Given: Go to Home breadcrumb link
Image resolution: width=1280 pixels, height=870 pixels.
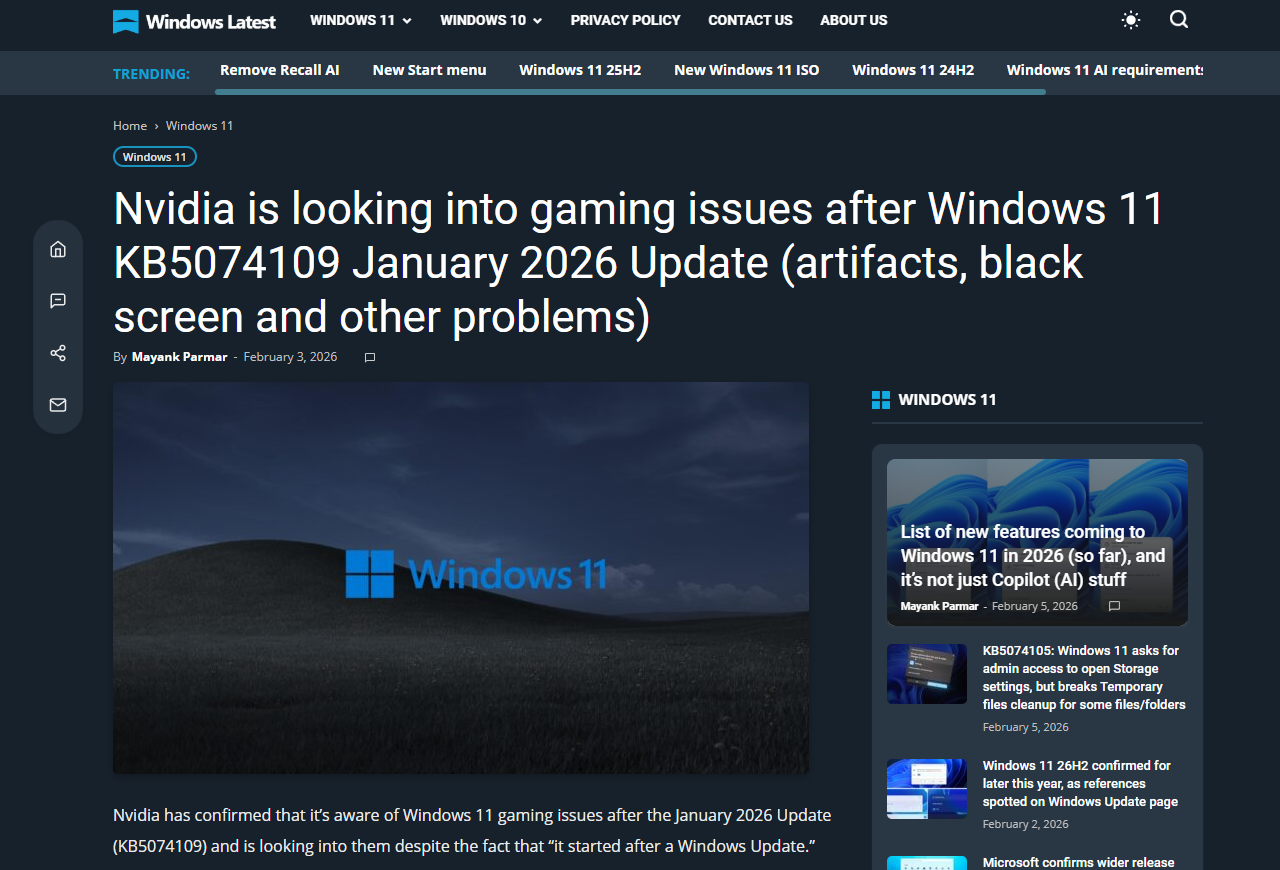Looking at the screenshot, I should coord(130,126).
